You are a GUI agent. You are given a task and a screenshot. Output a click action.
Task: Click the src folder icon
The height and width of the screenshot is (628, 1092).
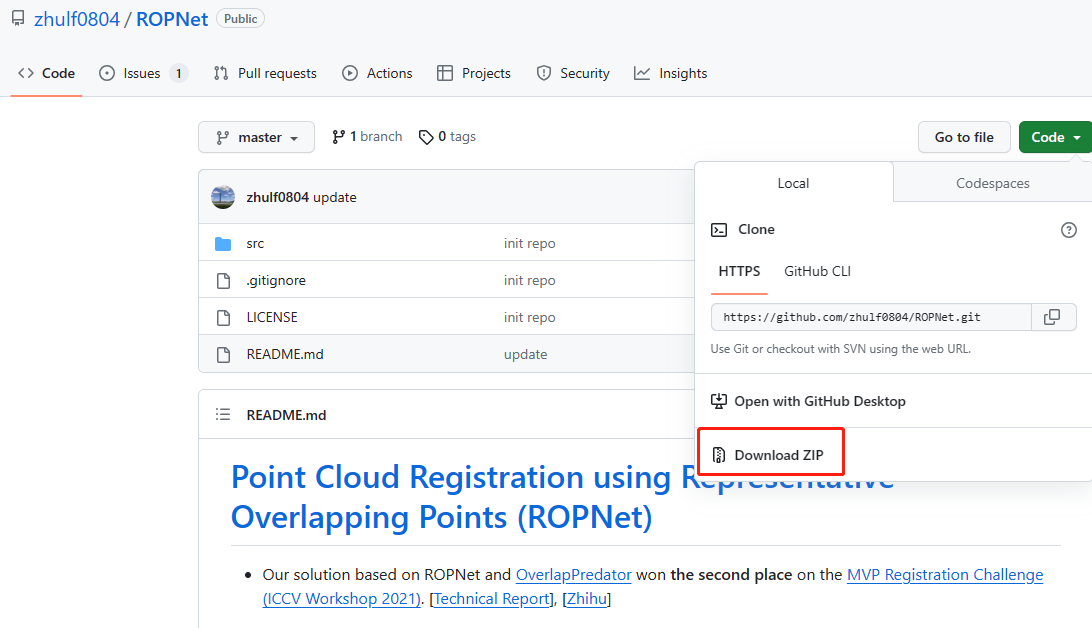point(223,244)
